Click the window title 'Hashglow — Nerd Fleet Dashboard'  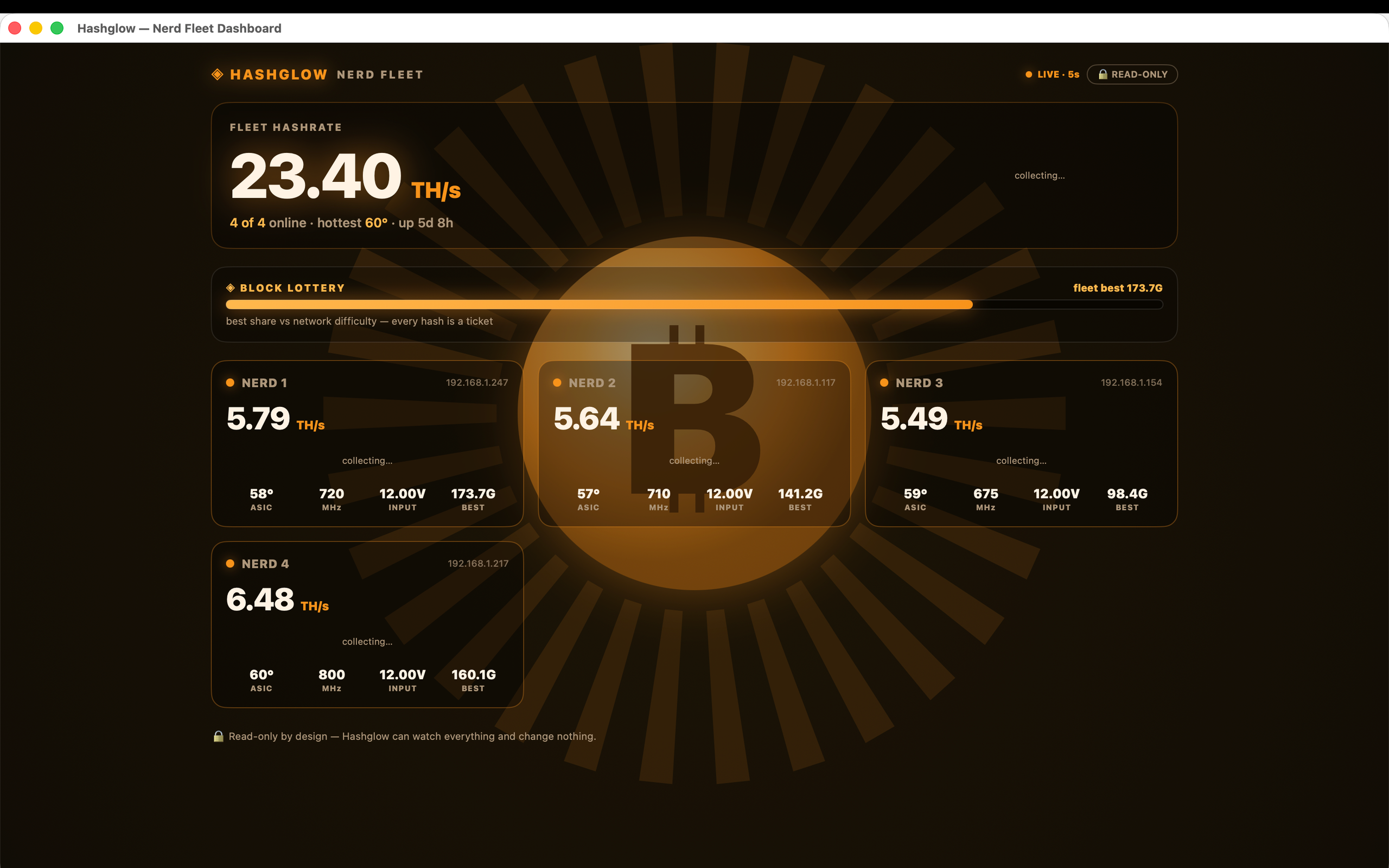[179, 28]
